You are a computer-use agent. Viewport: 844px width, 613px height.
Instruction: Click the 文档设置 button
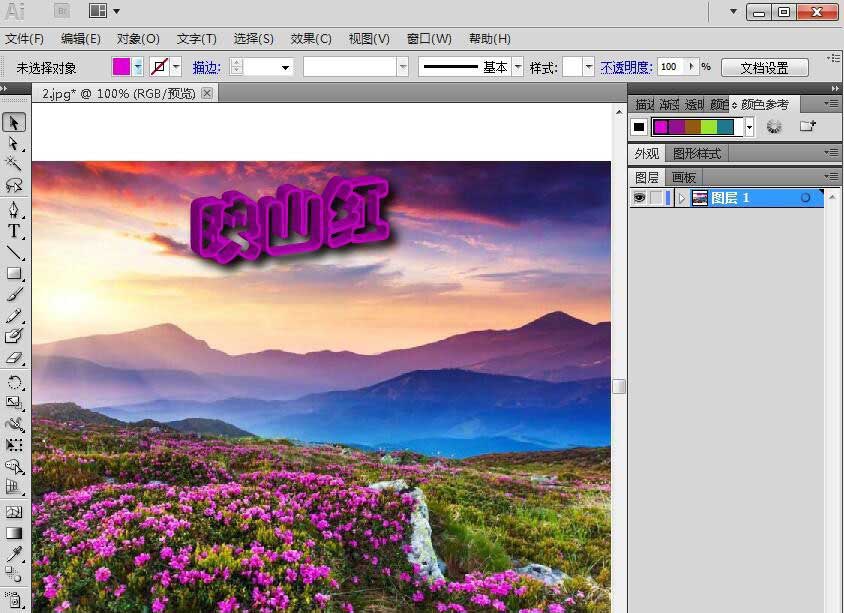(x=764, y=68)
